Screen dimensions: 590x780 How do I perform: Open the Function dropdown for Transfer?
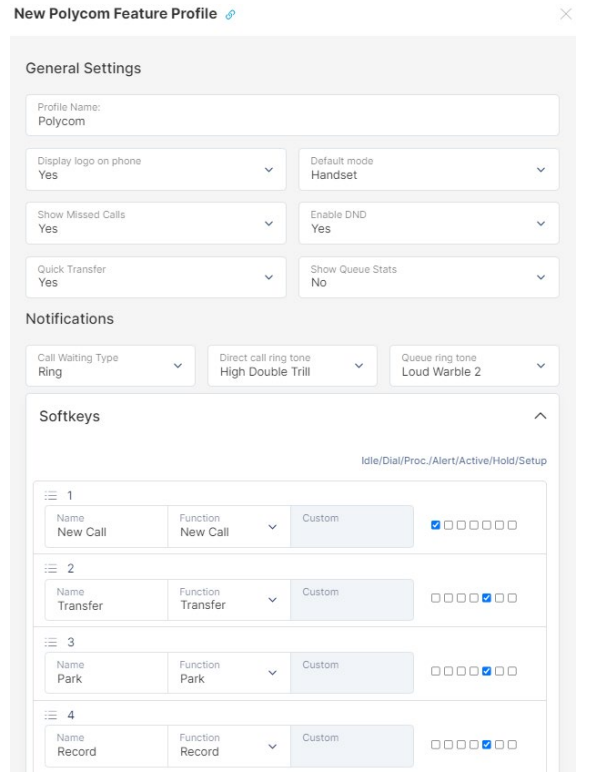229,599
